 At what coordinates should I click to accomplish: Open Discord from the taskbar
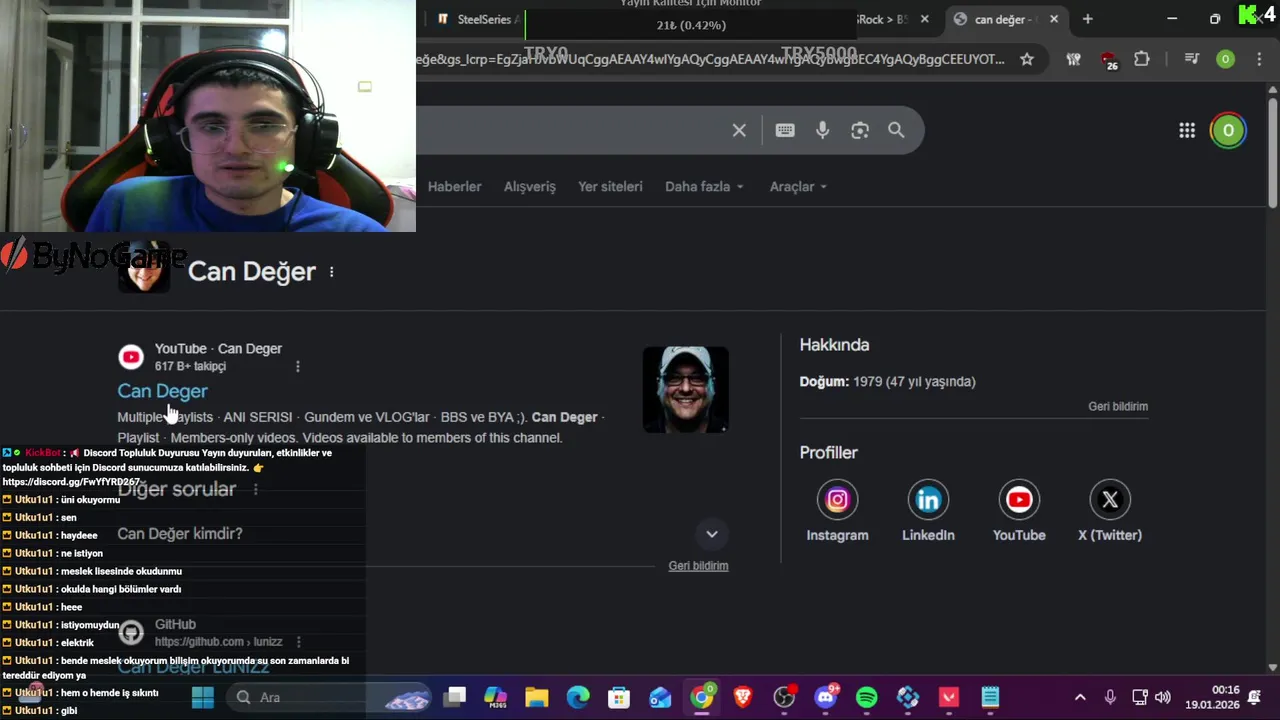coord(826,697)
